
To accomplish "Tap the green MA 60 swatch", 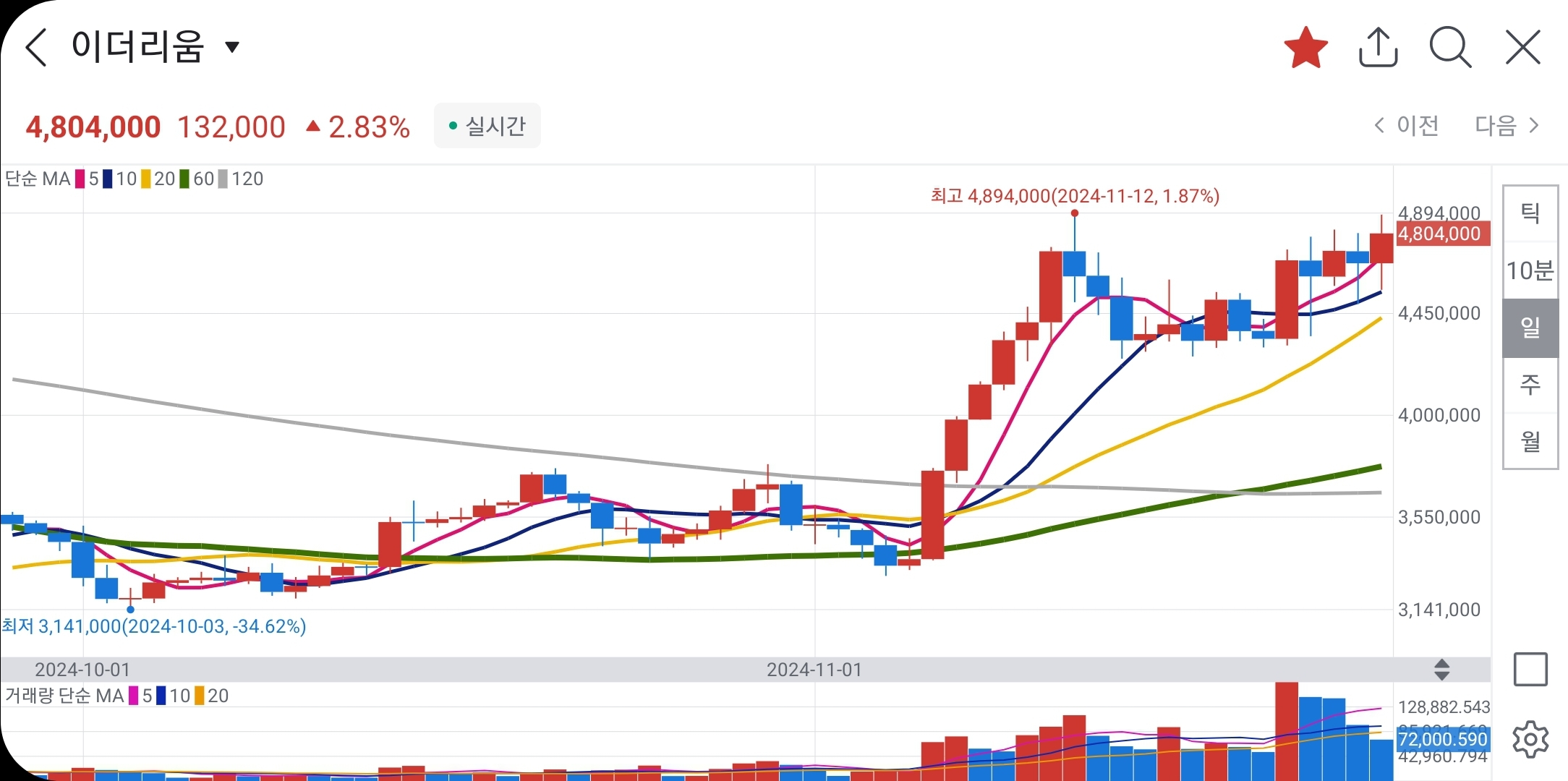I will [184, 179].
